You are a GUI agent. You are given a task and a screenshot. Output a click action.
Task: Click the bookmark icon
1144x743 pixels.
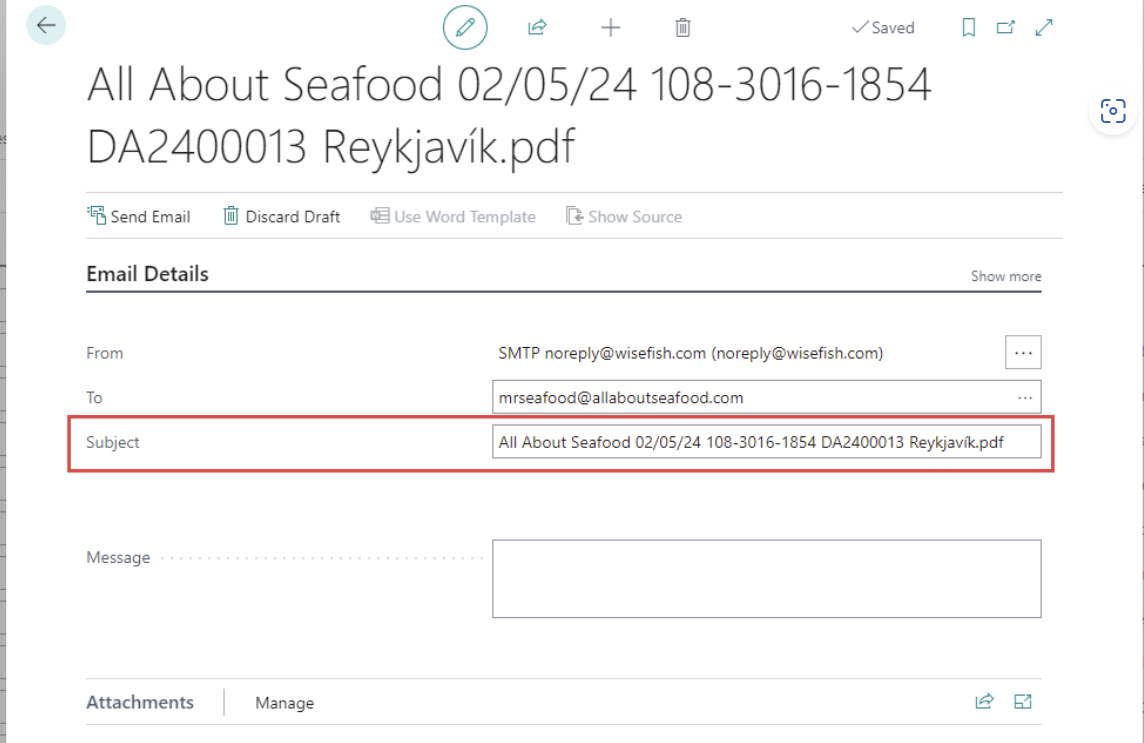[x=968, y=28]
